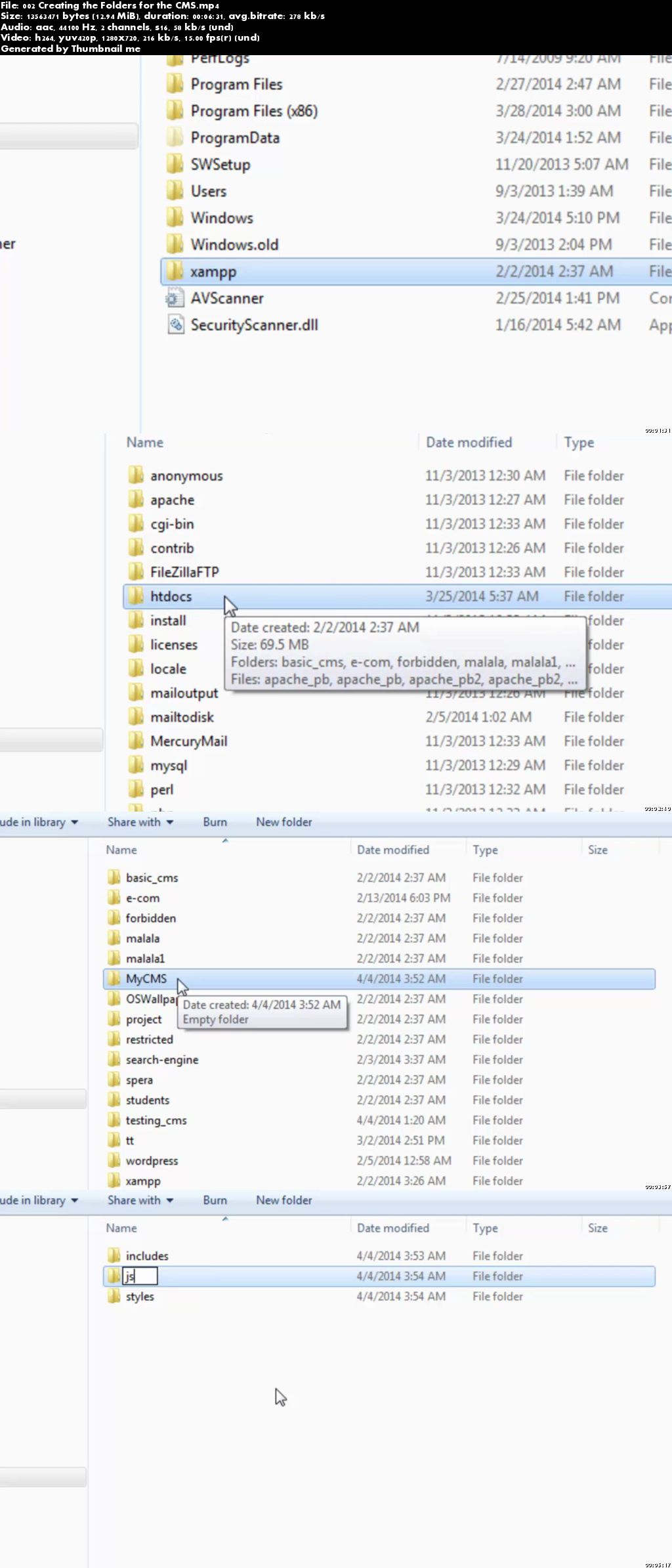
Task: Click Size column header above basic_cms listing
Action: pos(598,850)
